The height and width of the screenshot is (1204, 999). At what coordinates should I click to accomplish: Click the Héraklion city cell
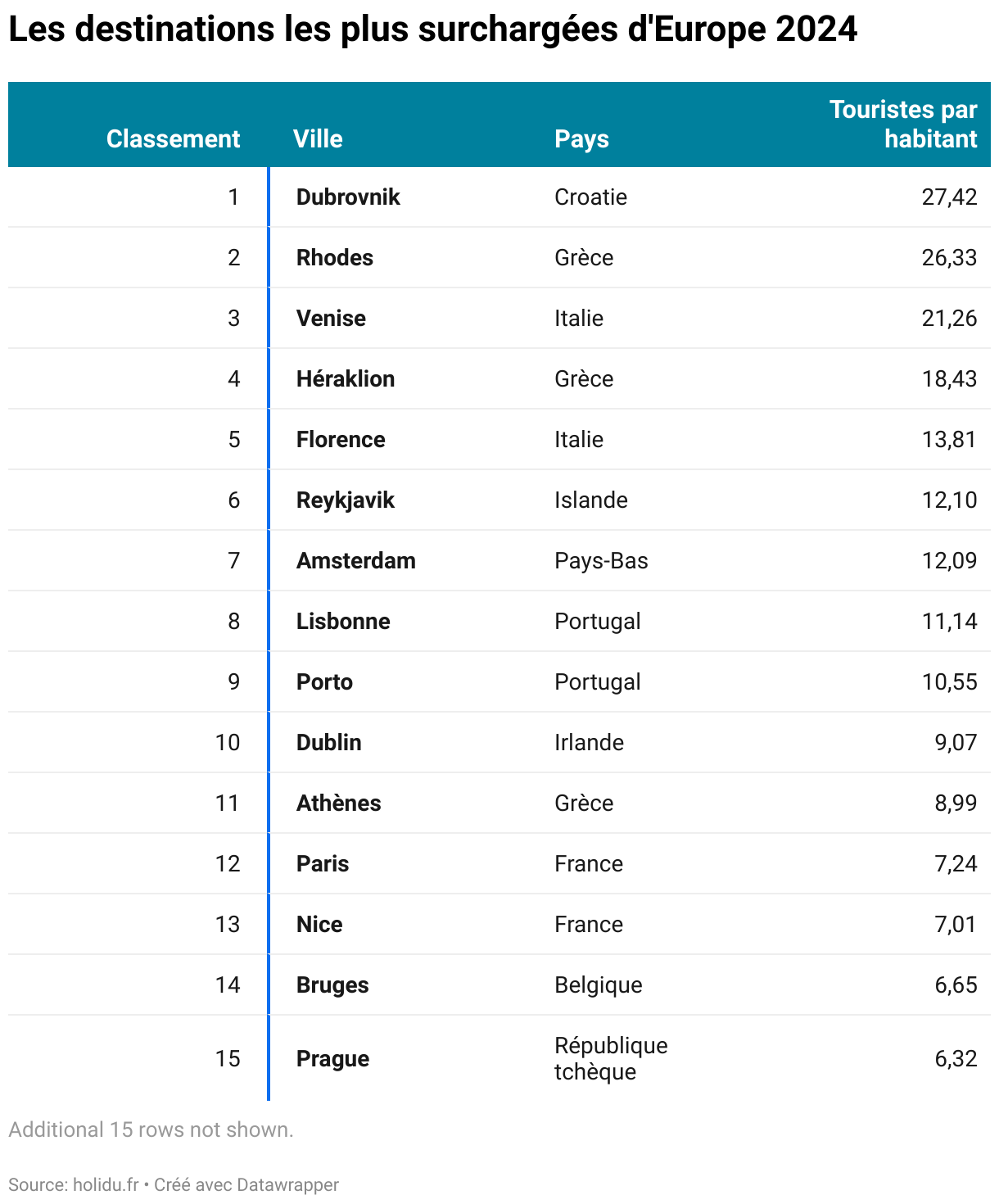point(345,379)
